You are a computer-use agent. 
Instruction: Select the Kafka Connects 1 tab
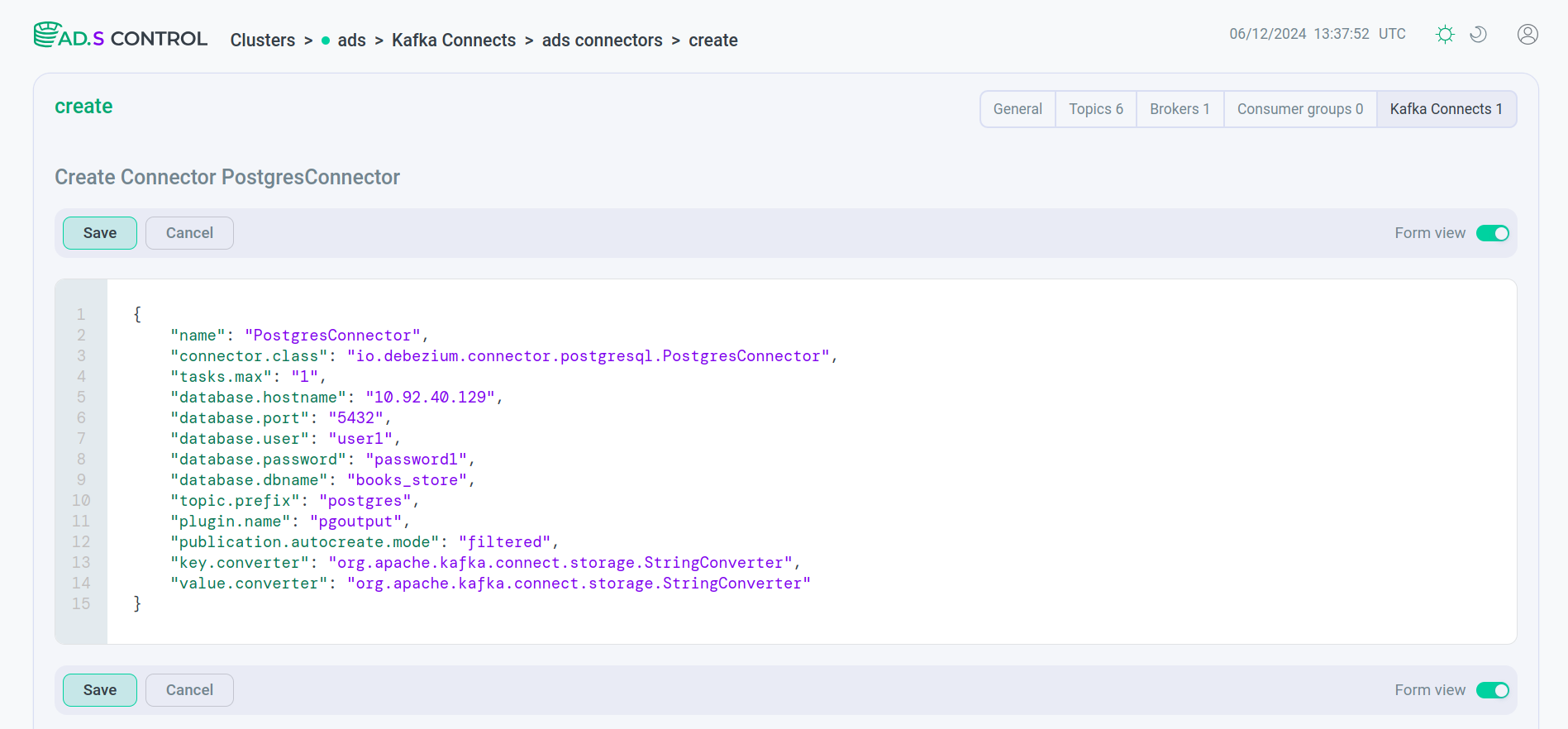[1446, 109]
